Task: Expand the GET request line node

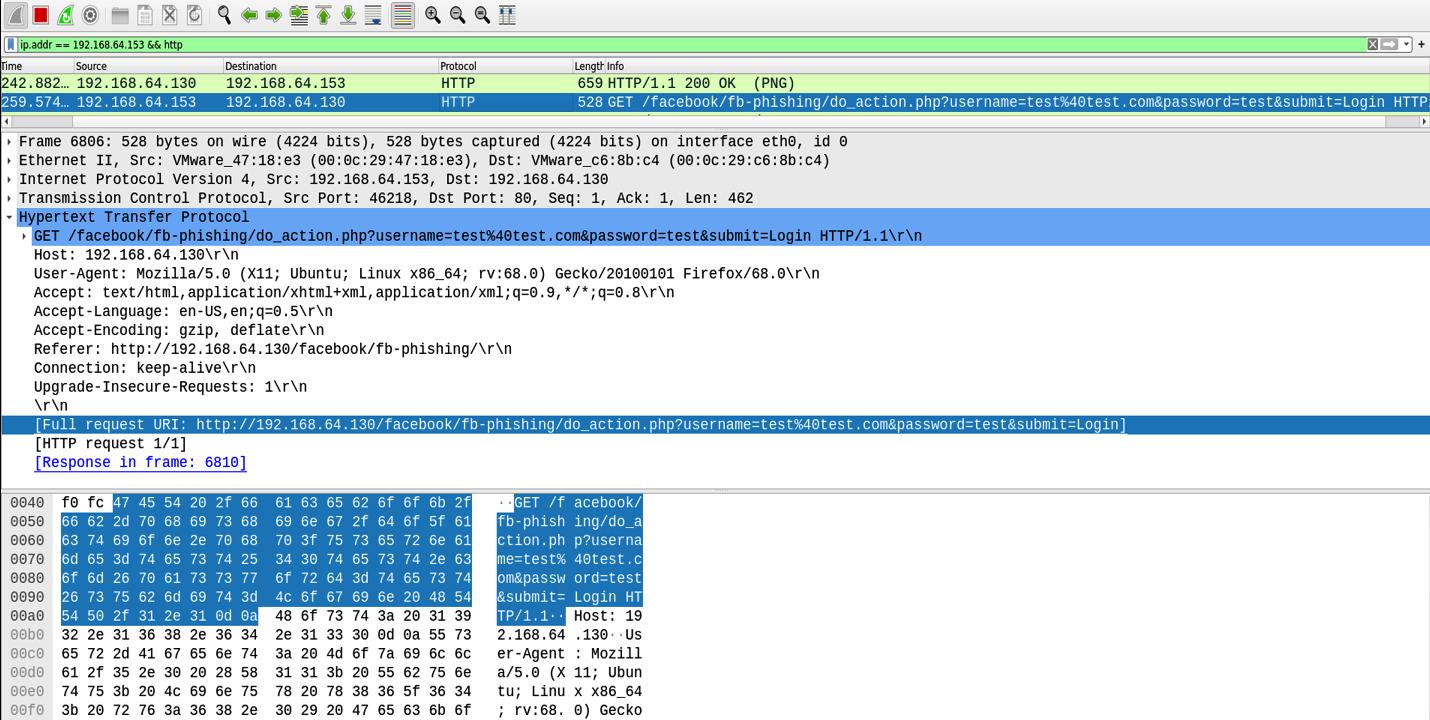Action: click(x=24, y=236)
